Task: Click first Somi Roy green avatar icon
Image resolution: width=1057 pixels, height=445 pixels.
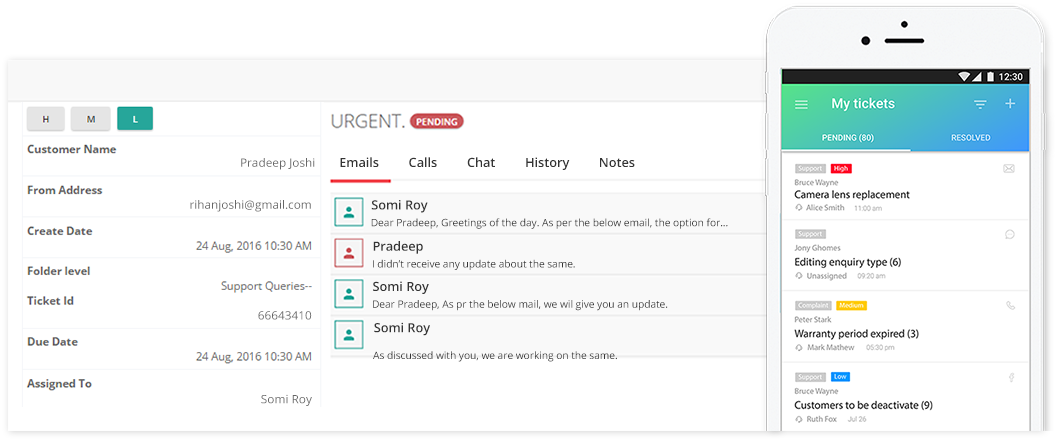Action: click(x=349, y=212)
